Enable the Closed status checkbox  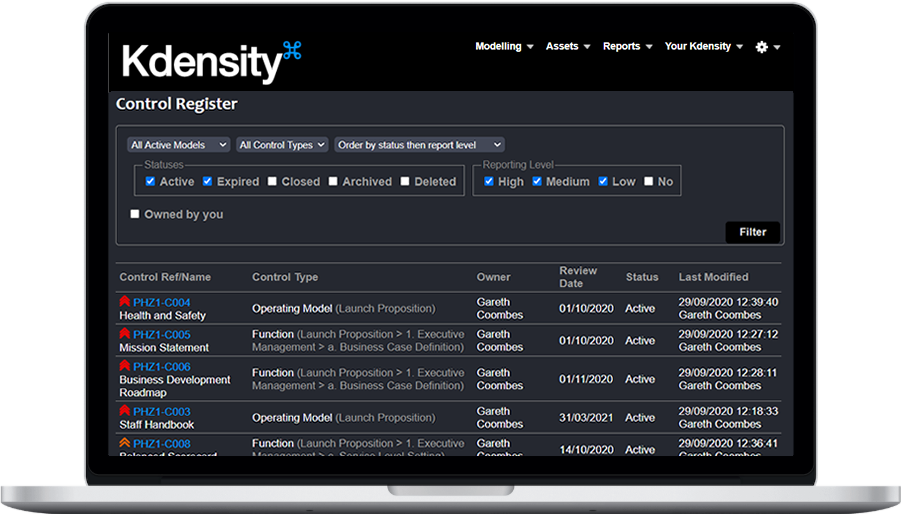tap(272, 181)
